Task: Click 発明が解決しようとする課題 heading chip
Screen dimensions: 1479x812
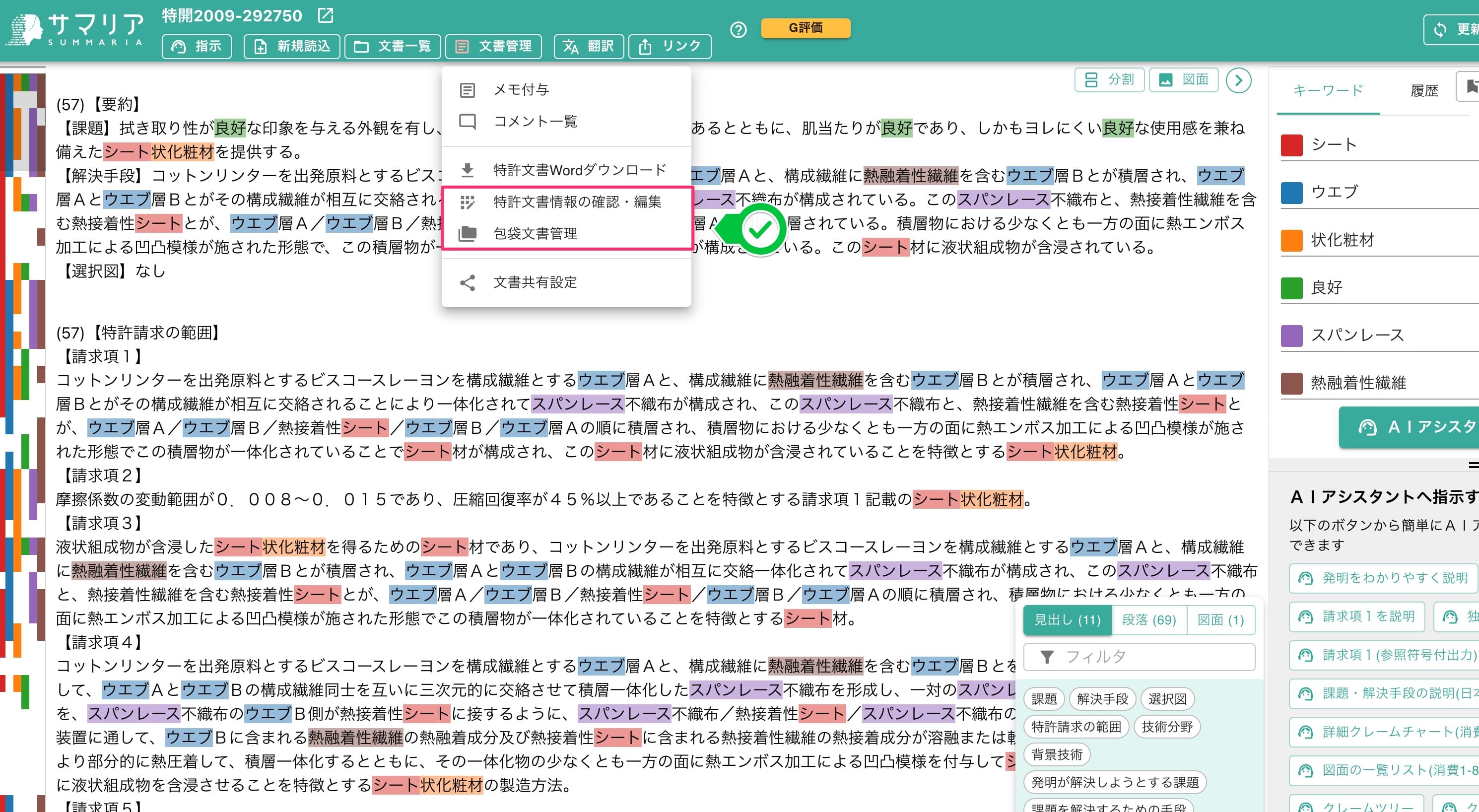Action: (x=1115, y=782)
